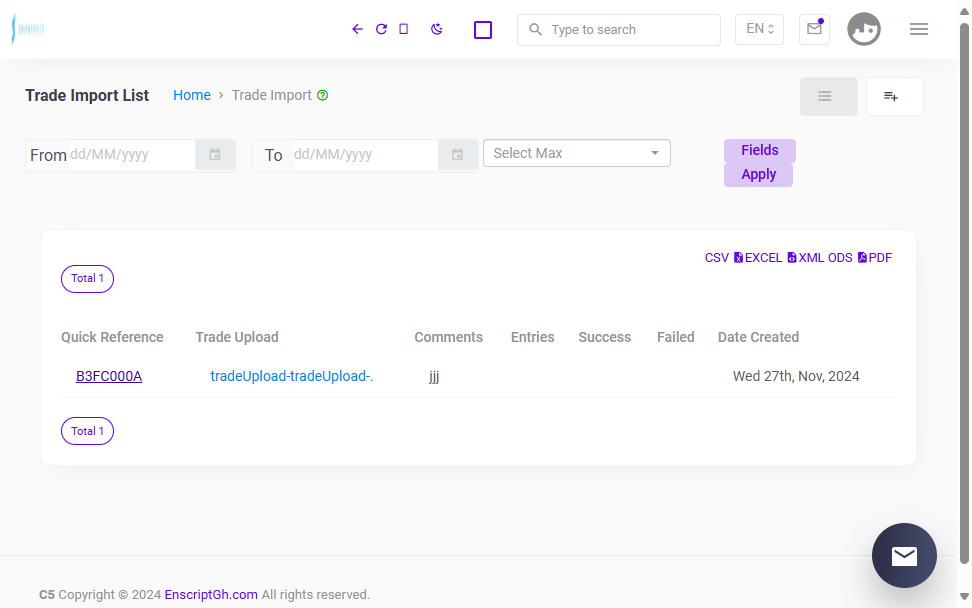Image resolution: width=972 pixels, height=608 pixels.
Task: Click the reload page icon
Action: tap(381, 29)
